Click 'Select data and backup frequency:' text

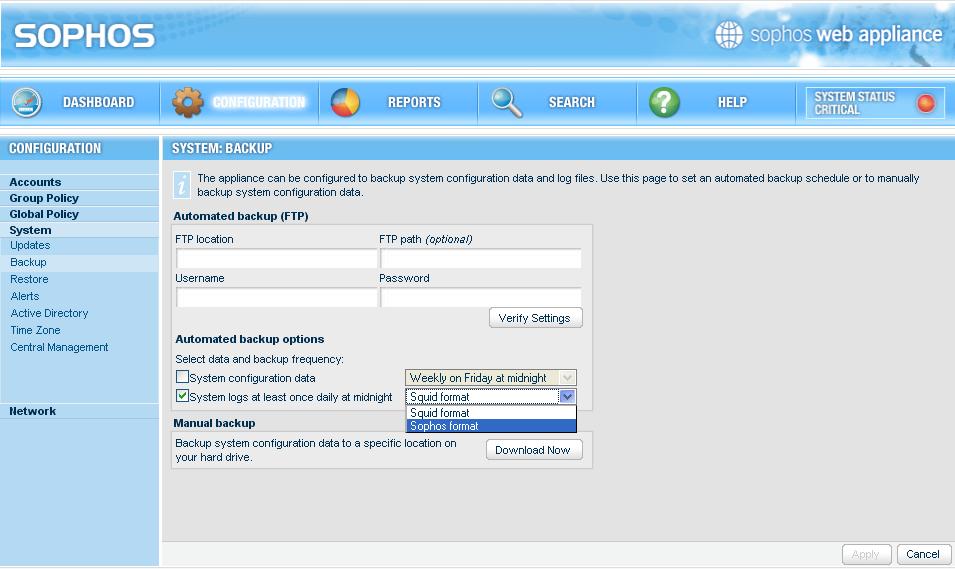(x=259, y=359)
